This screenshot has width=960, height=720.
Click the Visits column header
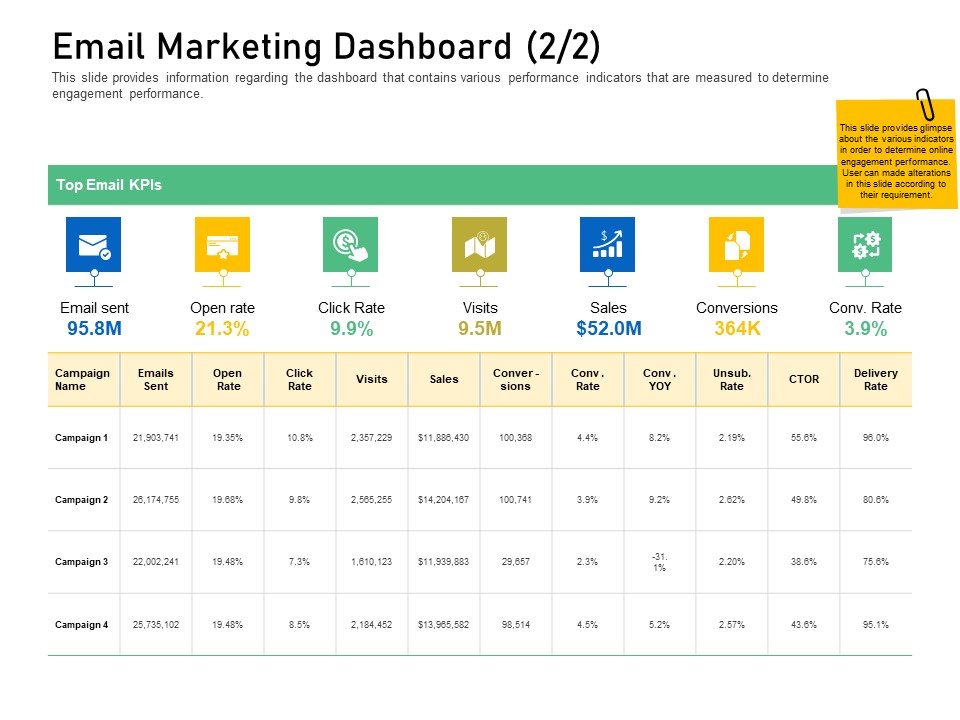(x=372, y=379)
